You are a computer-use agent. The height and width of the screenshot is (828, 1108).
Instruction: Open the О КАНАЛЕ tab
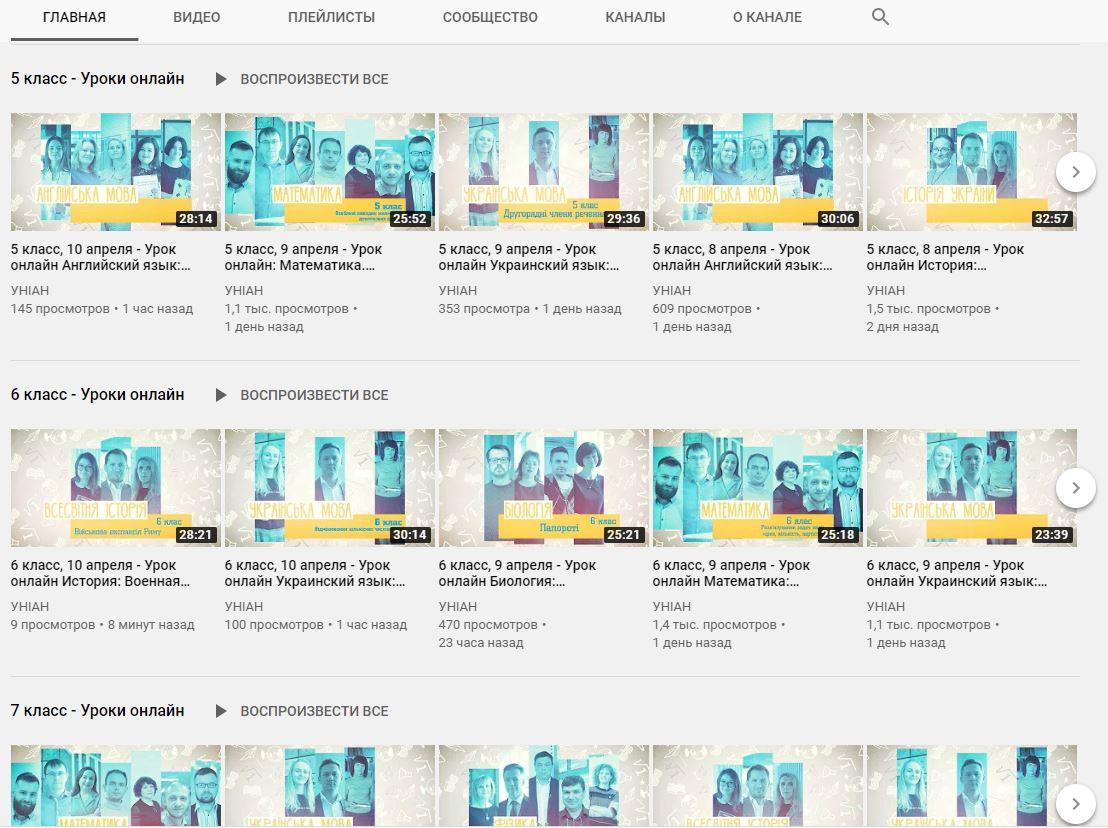click(767, 17)
